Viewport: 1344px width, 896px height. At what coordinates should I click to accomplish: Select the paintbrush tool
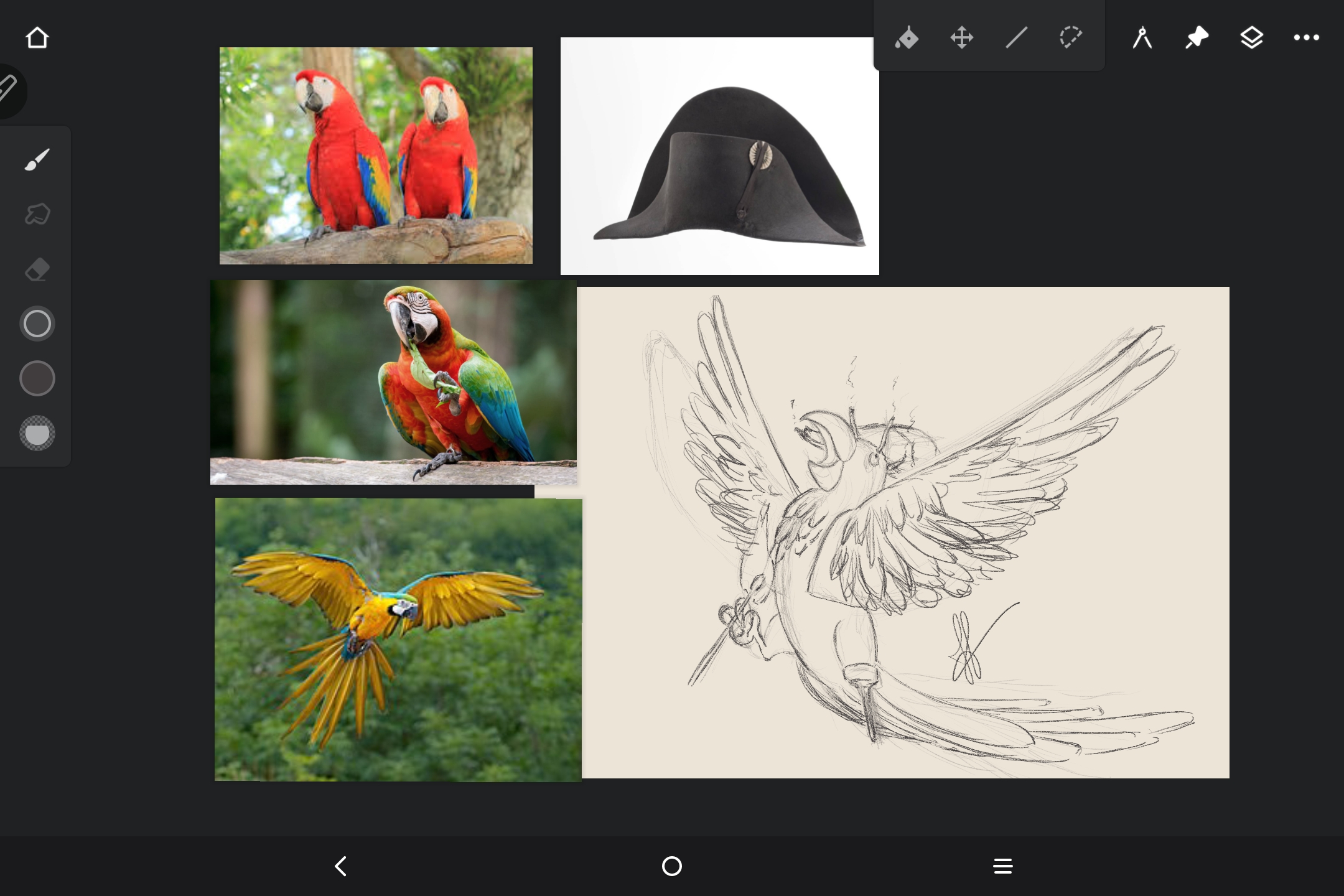pyautogui.click(x=37, y=159)
